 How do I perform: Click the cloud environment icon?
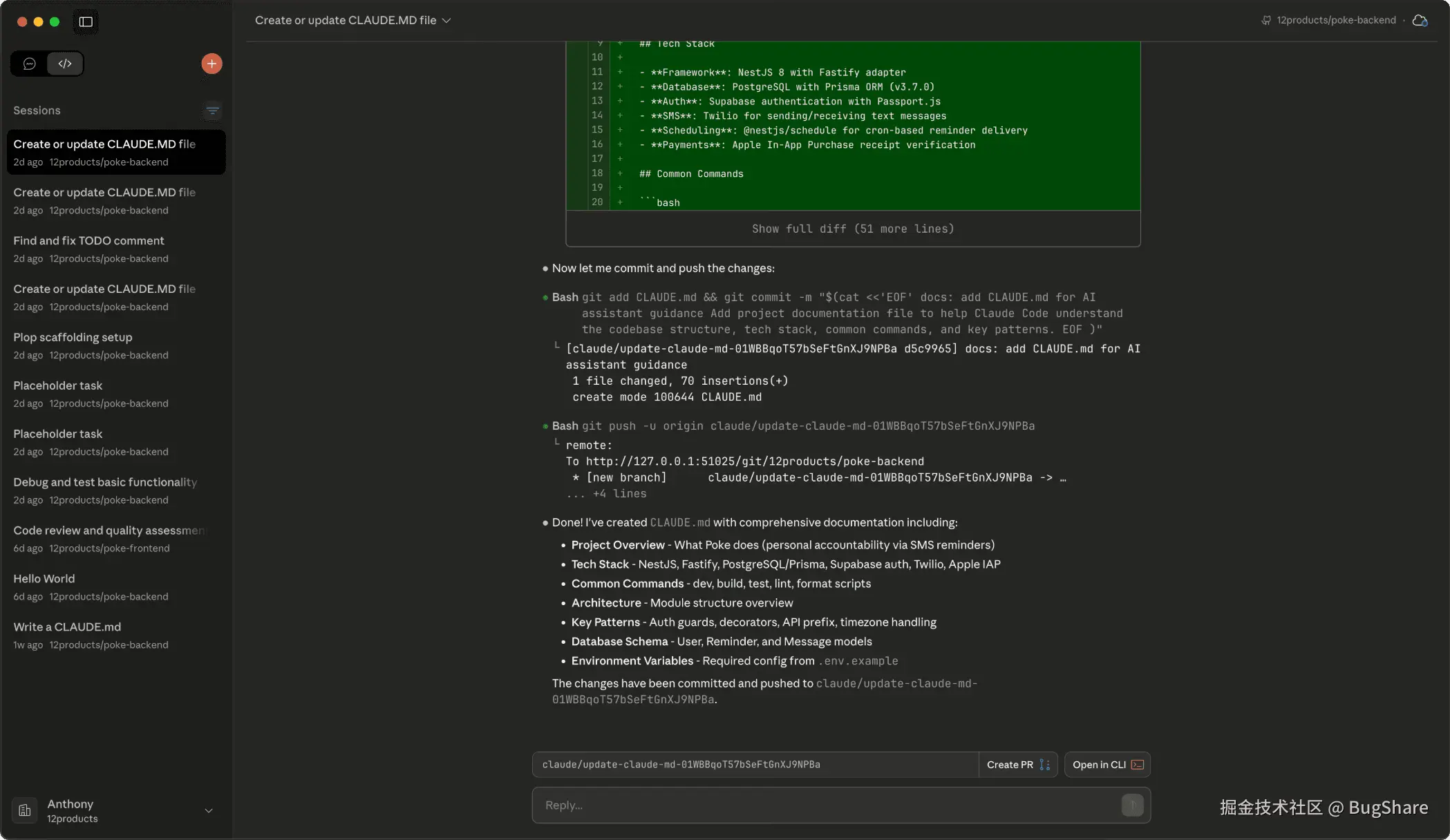(x=1420, y=21)
